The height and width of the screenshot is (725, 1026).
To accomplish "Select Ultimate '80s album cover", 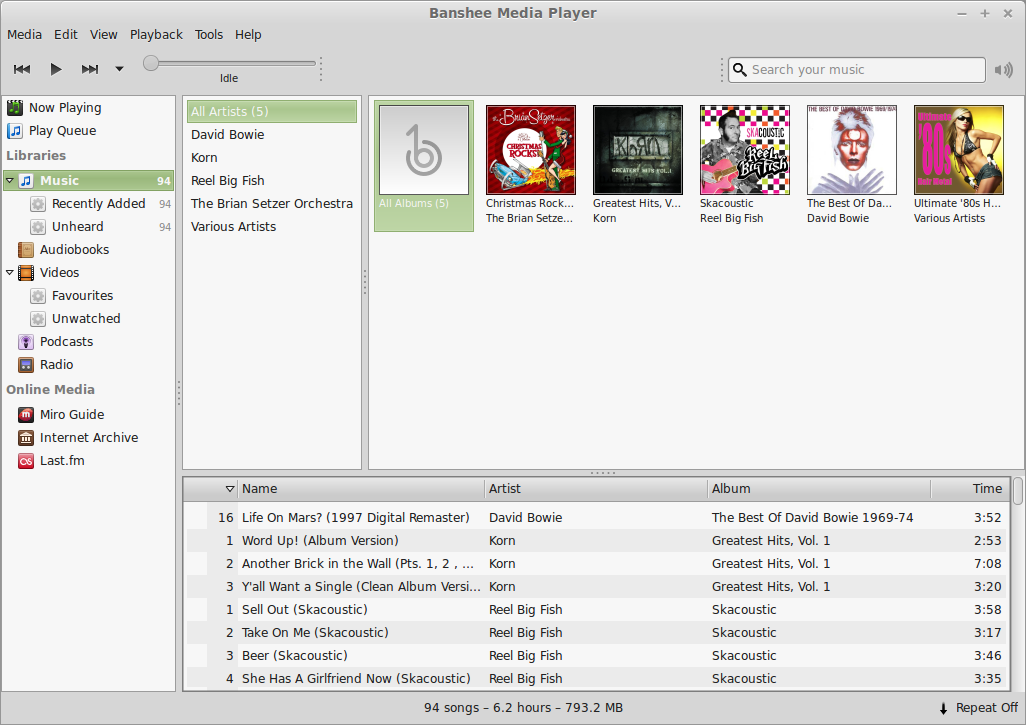I will 959,150.
